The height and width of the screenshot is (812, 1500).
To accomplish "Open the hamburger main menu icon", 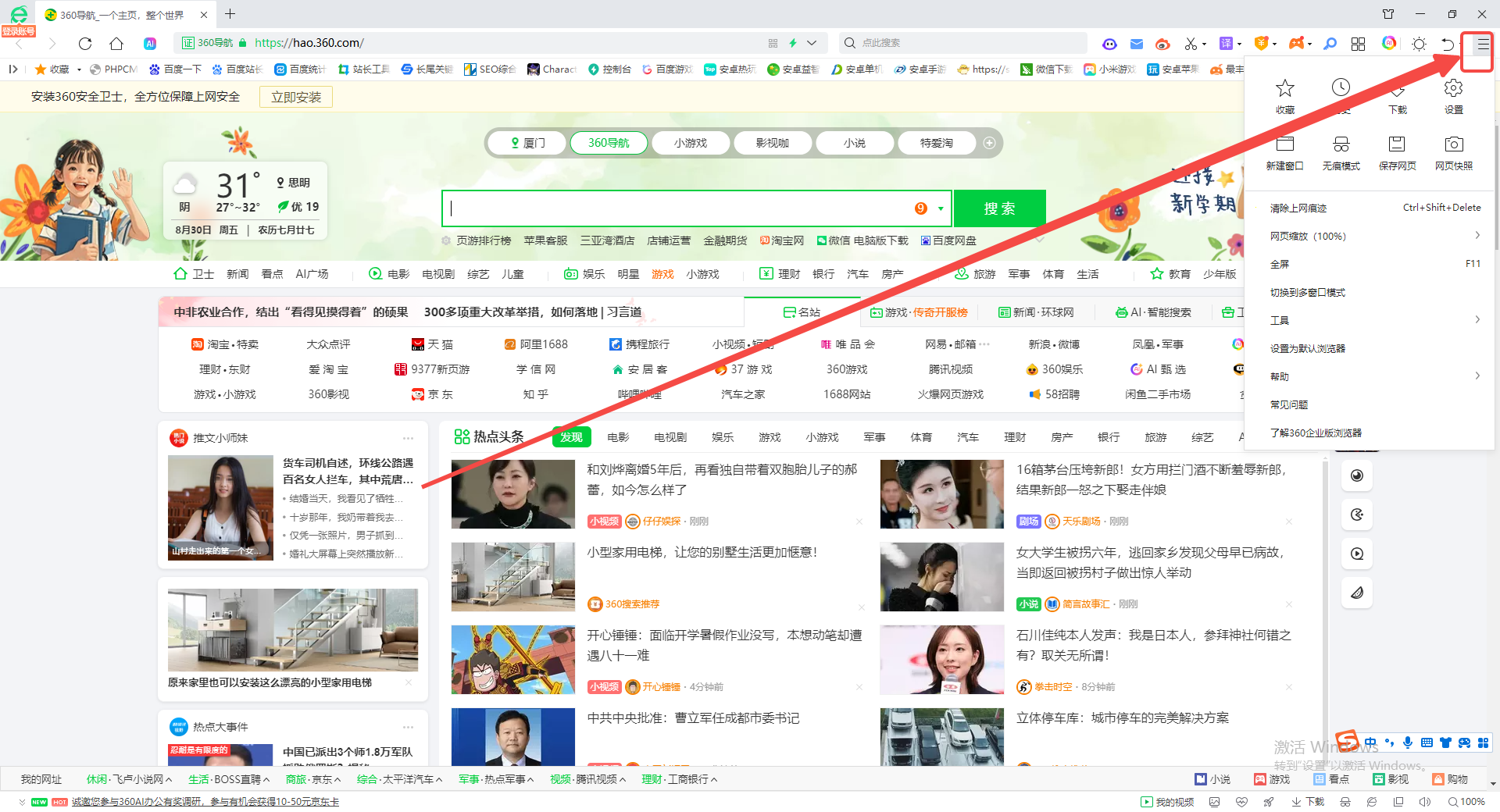I will (1482, 45).
